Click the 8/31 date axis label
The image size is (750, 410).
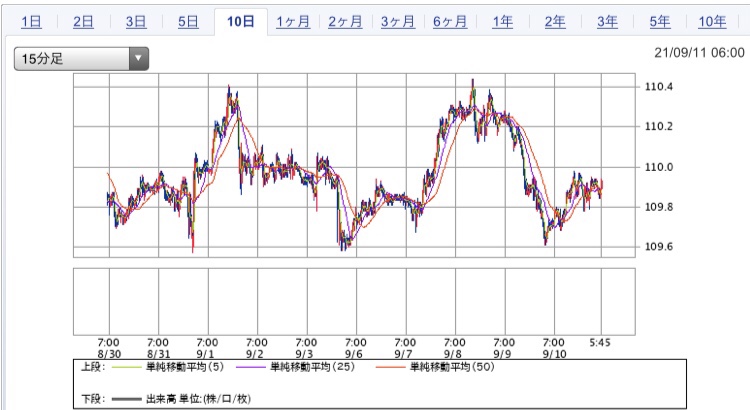(x=158, y=354)
